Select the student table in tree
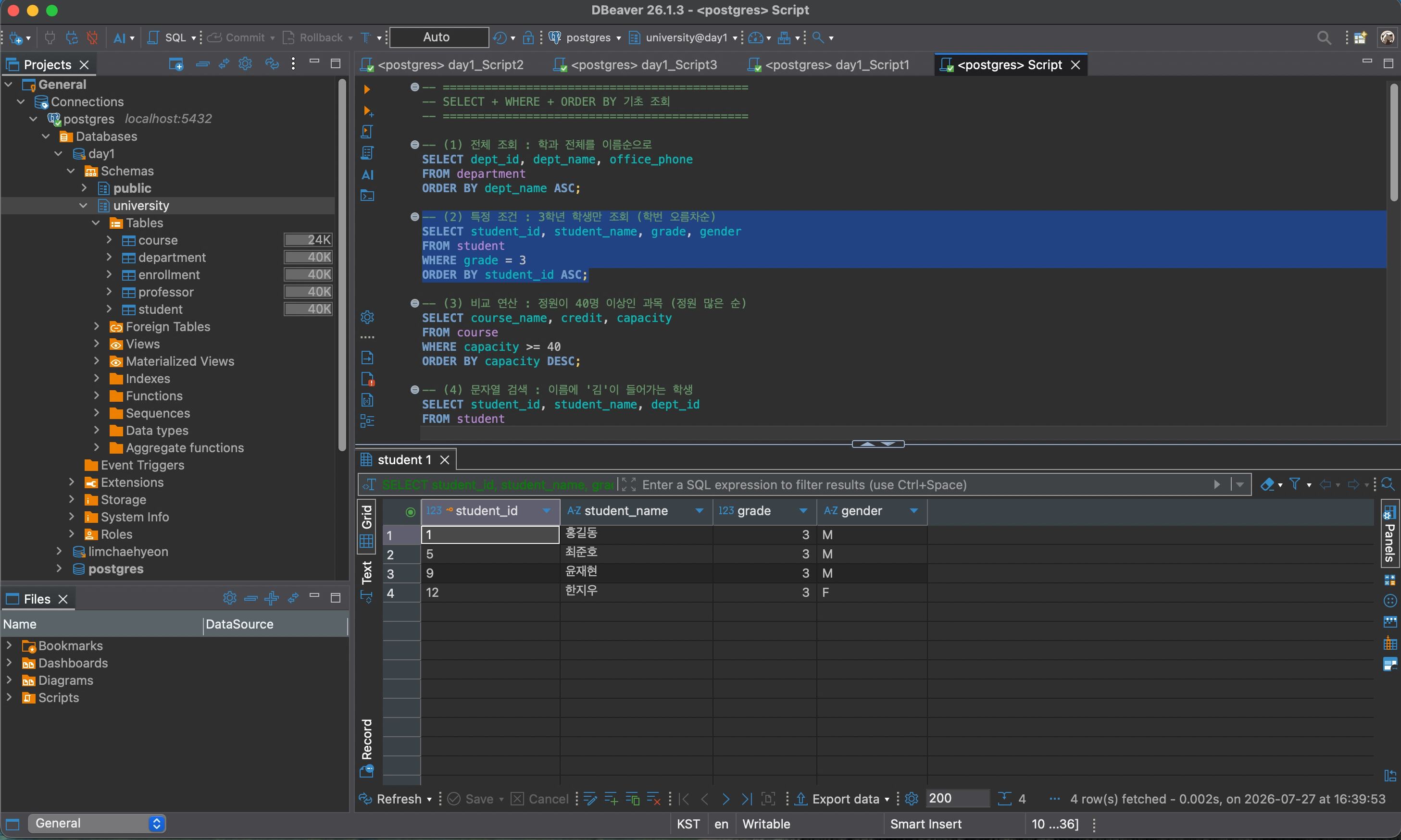 [160, 309]
